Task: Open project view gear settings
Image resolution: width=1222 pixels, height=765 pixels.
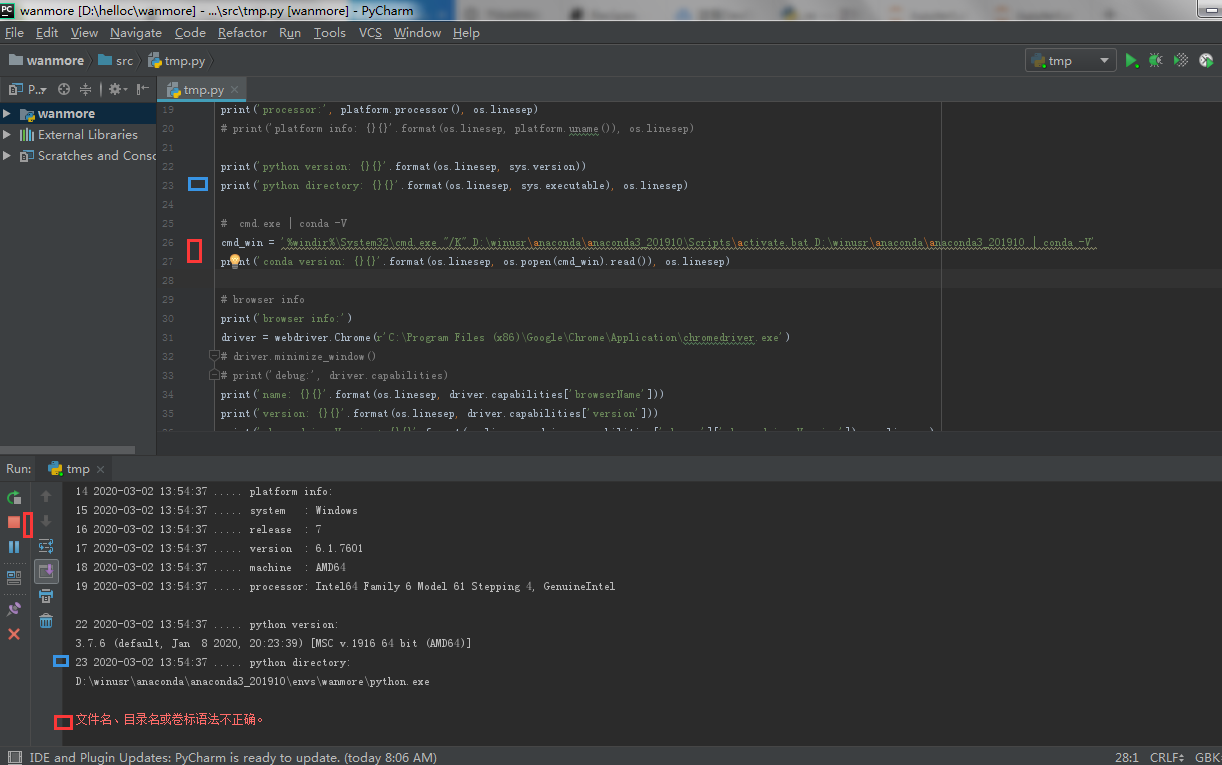Action: [x=117, y=89]
